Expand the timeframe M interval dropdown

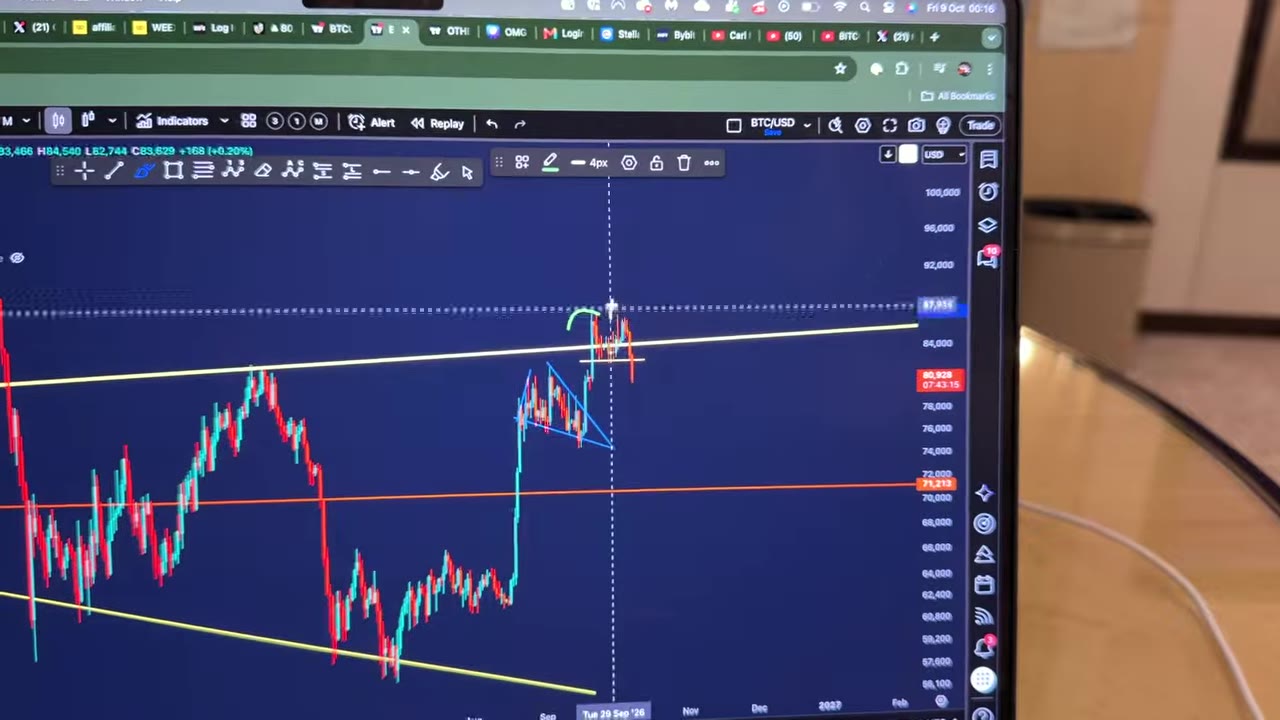pyautogui.click(x=25, y=121)
